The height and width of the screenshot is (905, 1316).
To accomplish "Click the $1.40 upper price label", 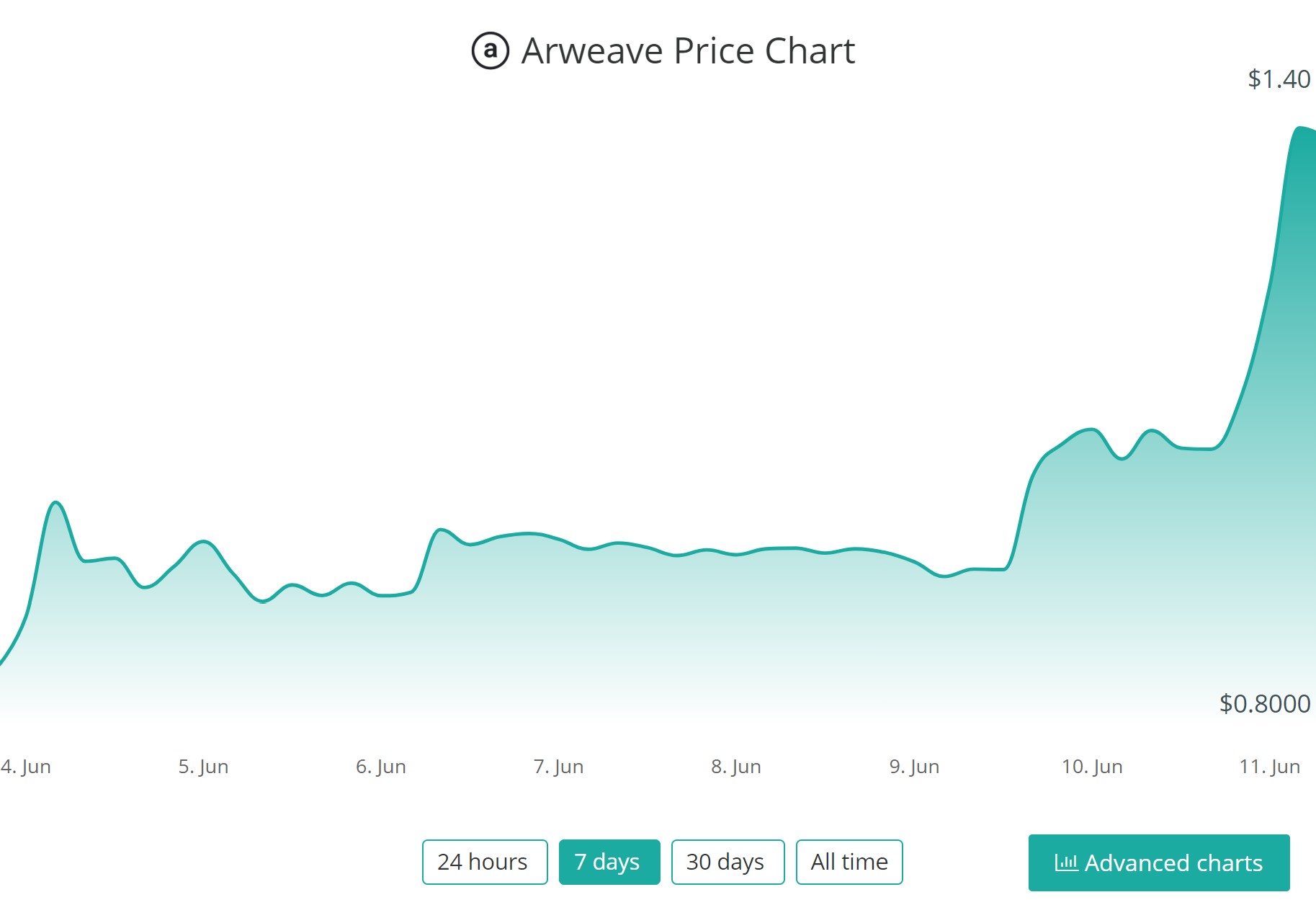I will (x=1279, y=79).
